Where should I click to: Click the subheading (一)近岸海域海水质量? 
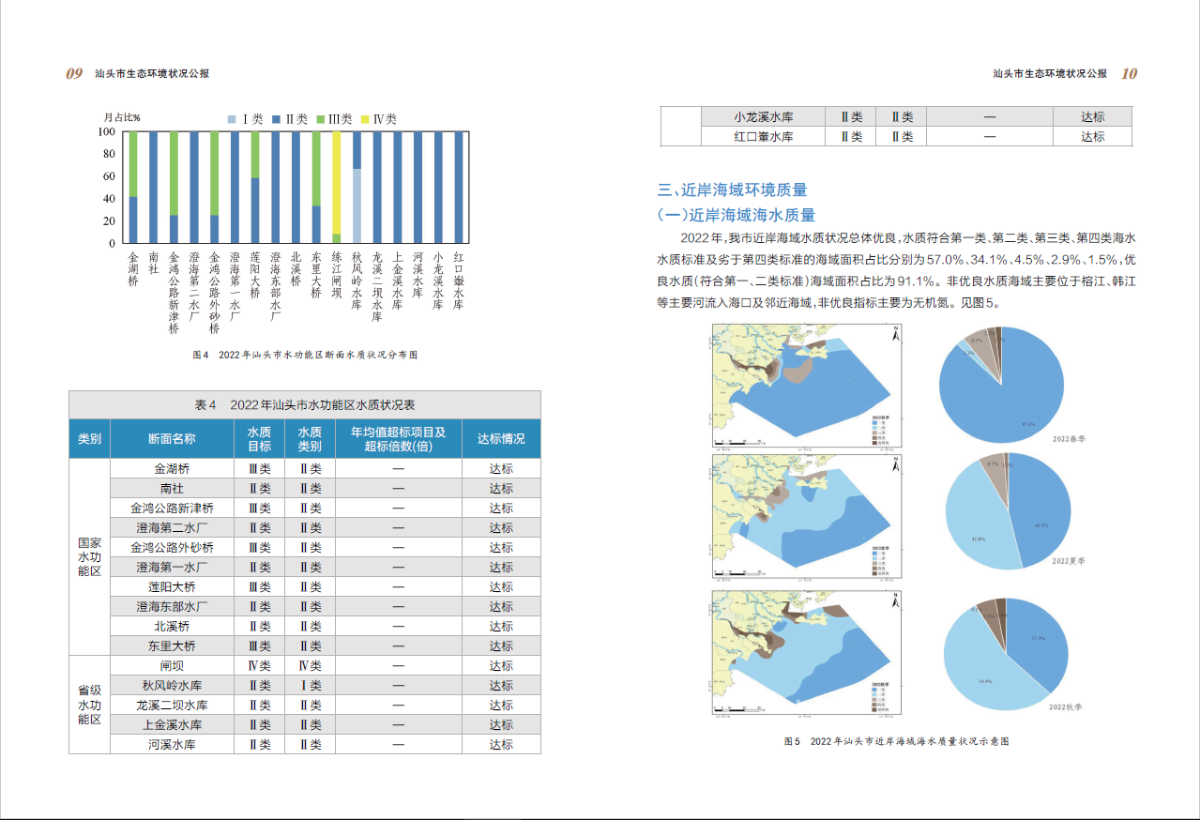point(736,215)
